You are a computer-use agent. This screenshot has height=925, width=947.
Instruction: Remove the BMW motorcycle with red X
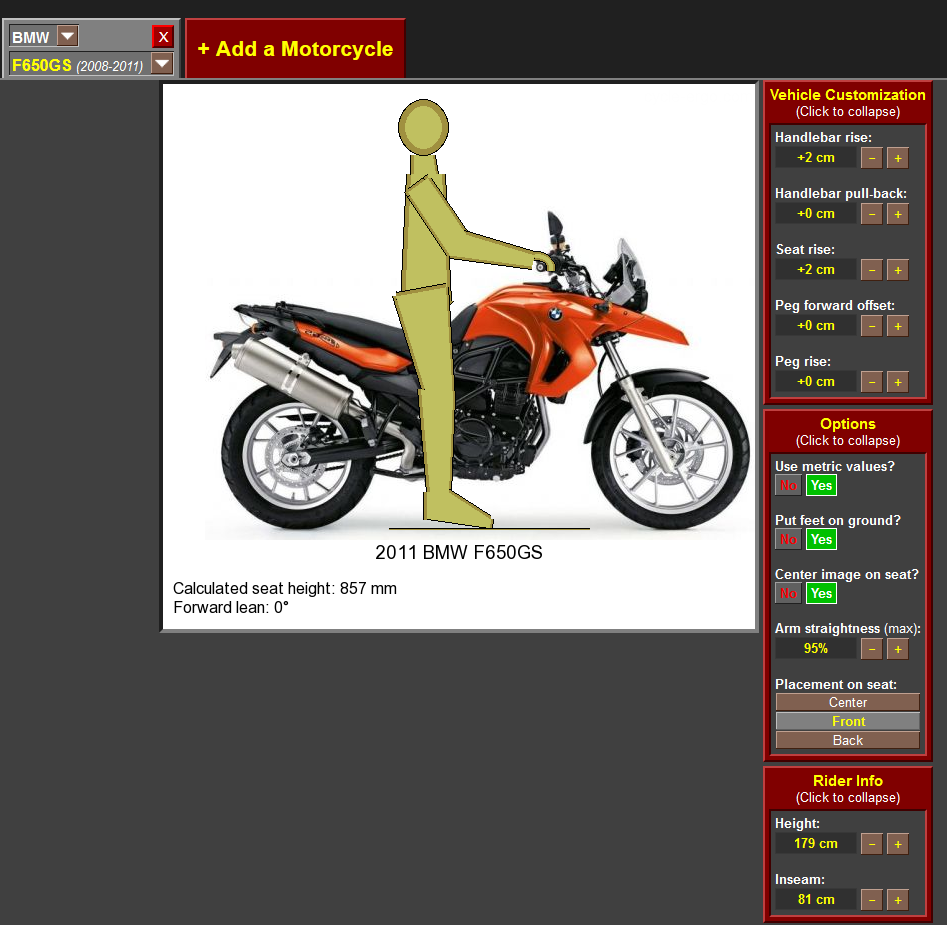[163, 37]
